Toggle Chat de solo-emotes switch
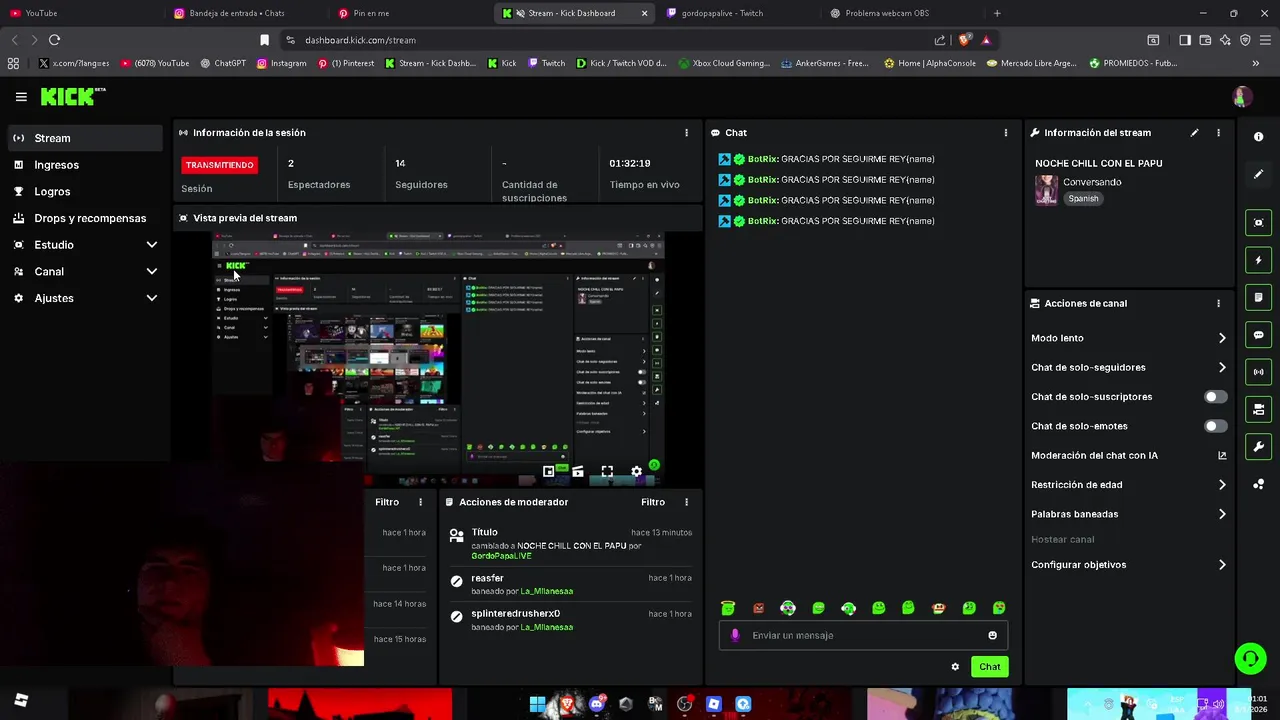This screenshot has height=720, width=1280. [1215, 426]
